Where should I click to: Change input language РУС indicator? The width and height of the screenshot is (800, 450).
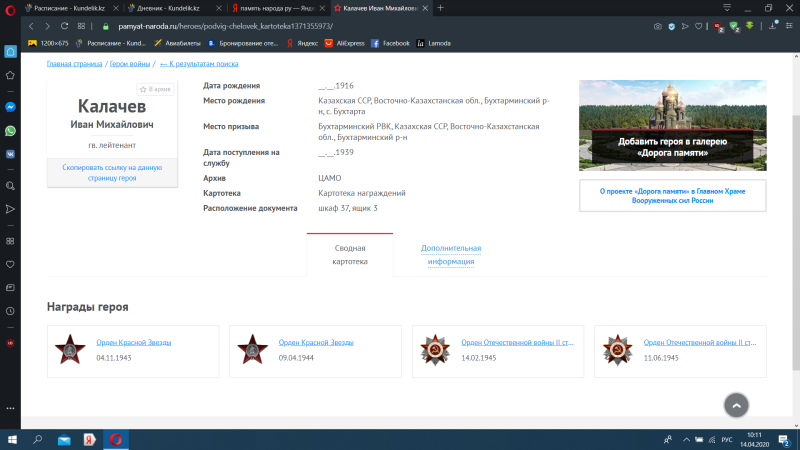(727, 440)
